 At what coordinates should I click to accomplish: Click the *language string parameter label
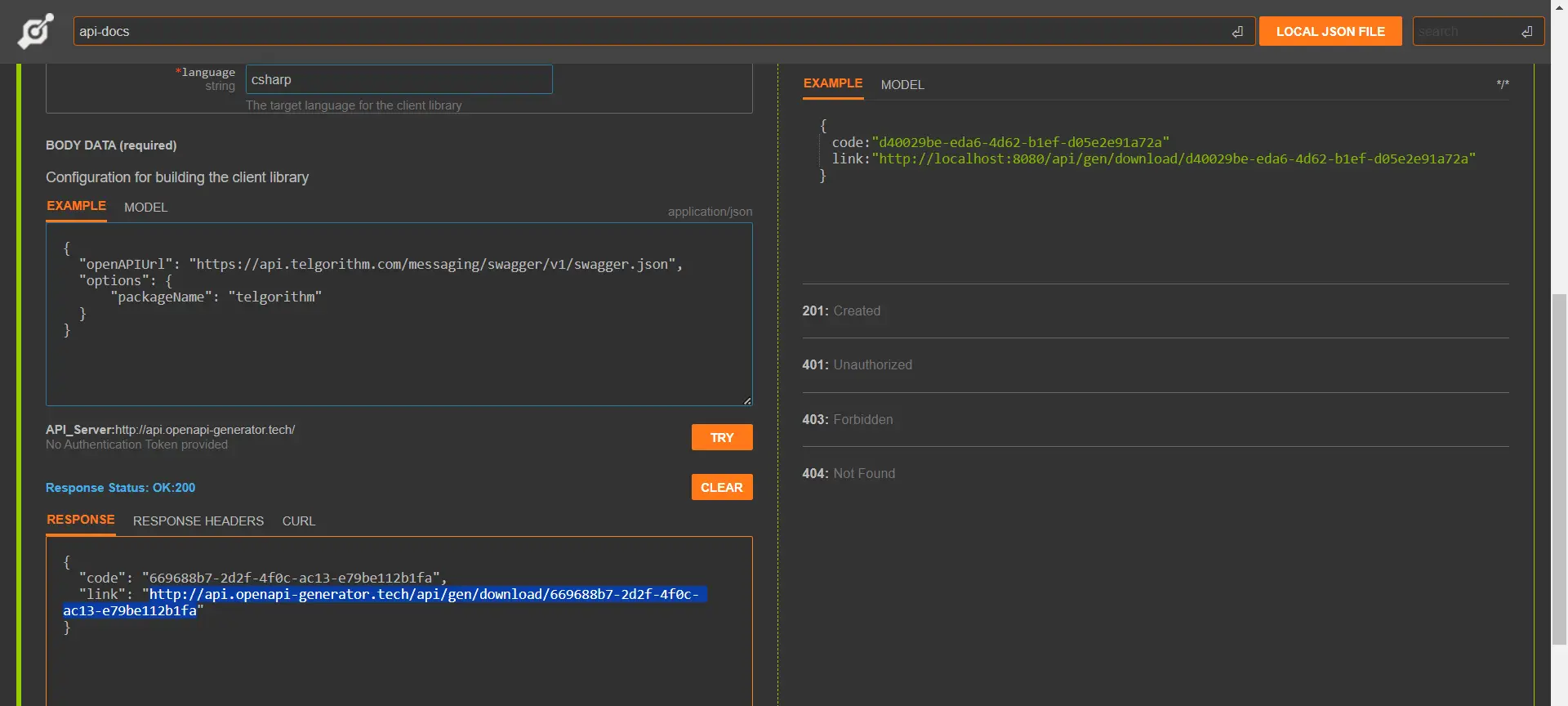(205, 78)
